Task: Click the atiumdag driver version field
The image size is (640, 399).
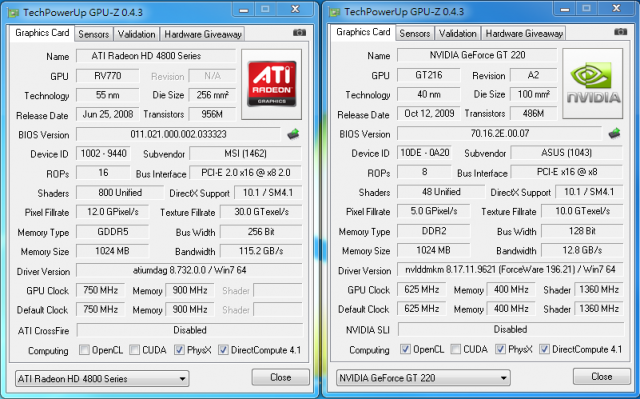Action: click(189, 270)
